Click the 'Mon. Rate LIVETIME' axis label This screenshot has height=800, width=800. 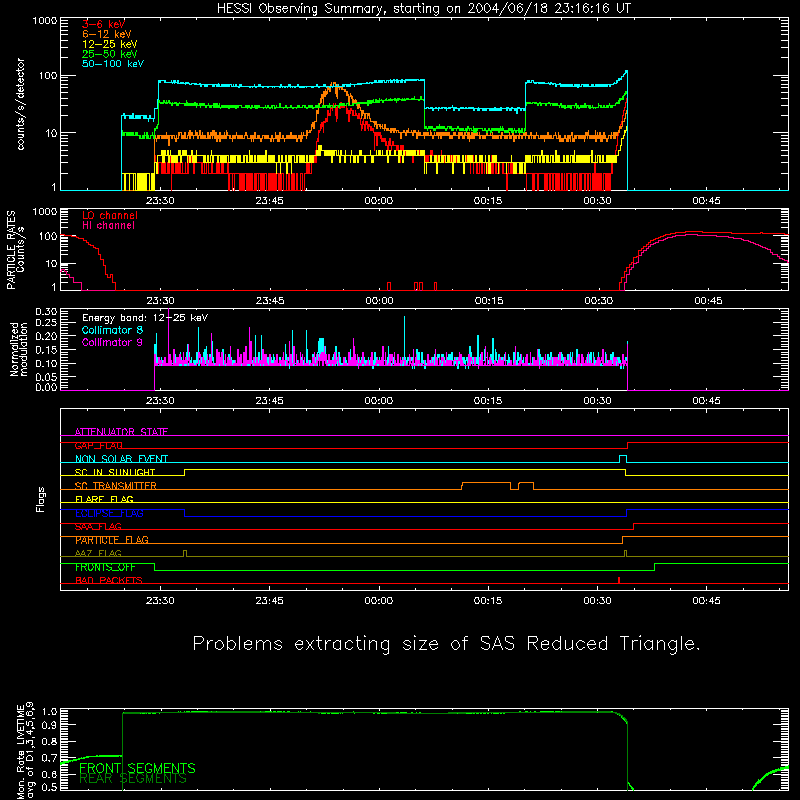[x=20, y=751]
